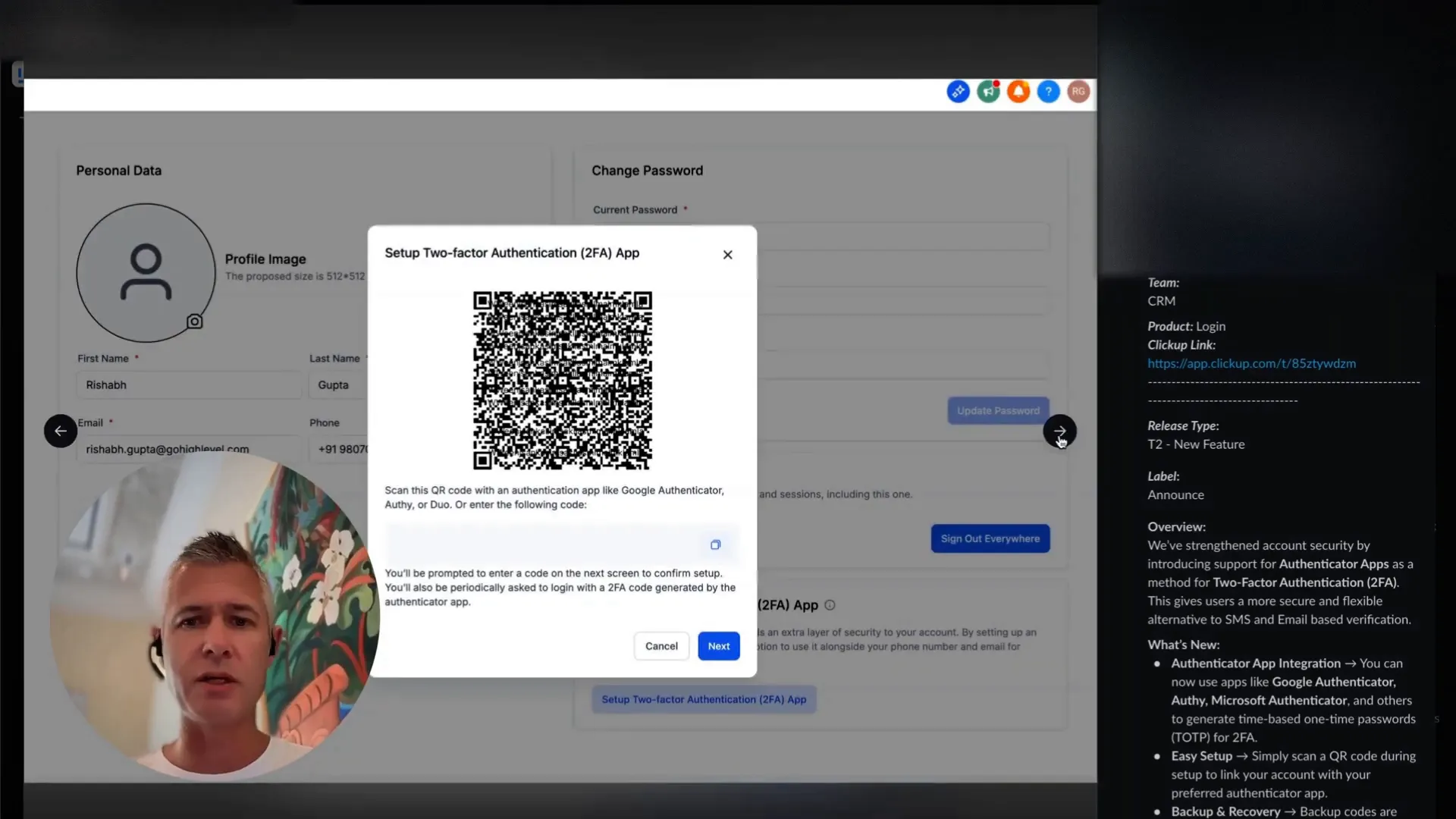1456x819 pixels.
Task: Click the dialog title 'Setup Two-factor Authentication (2FA) App'
Action: coord(512,253)
